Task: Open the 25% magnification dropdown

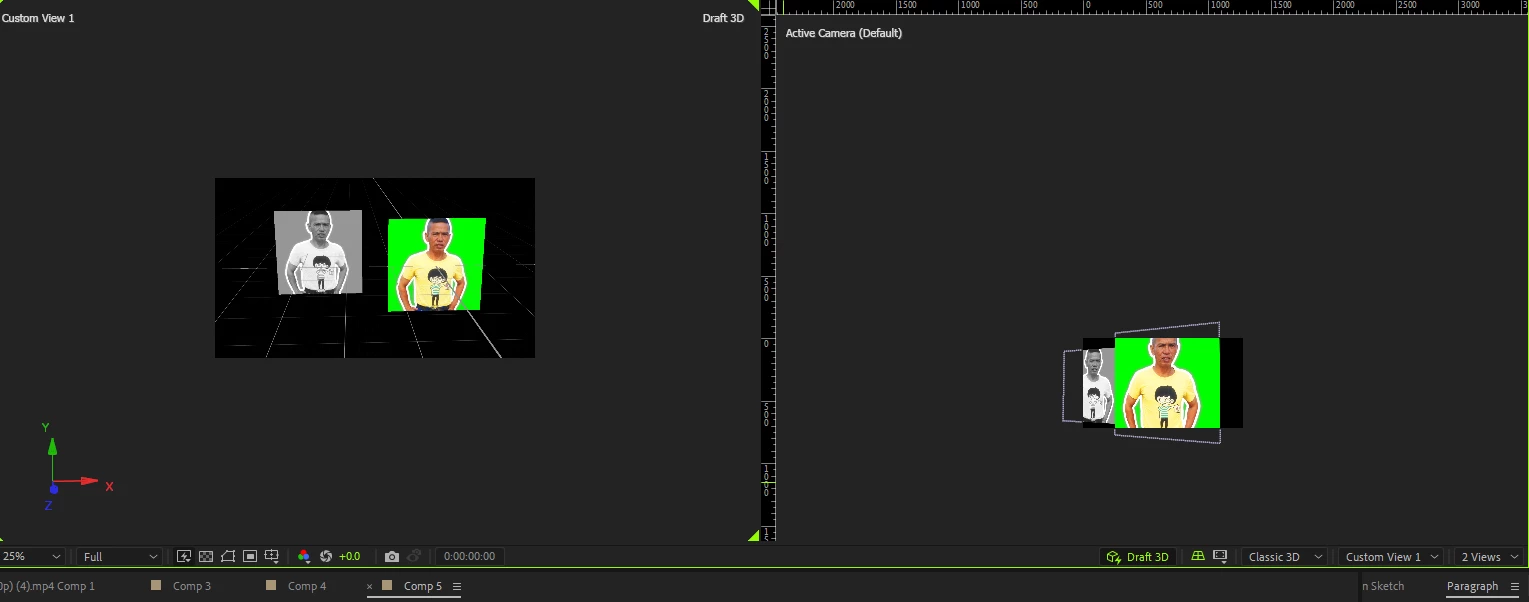Action: pyautogui.click(x=31, y=557)
